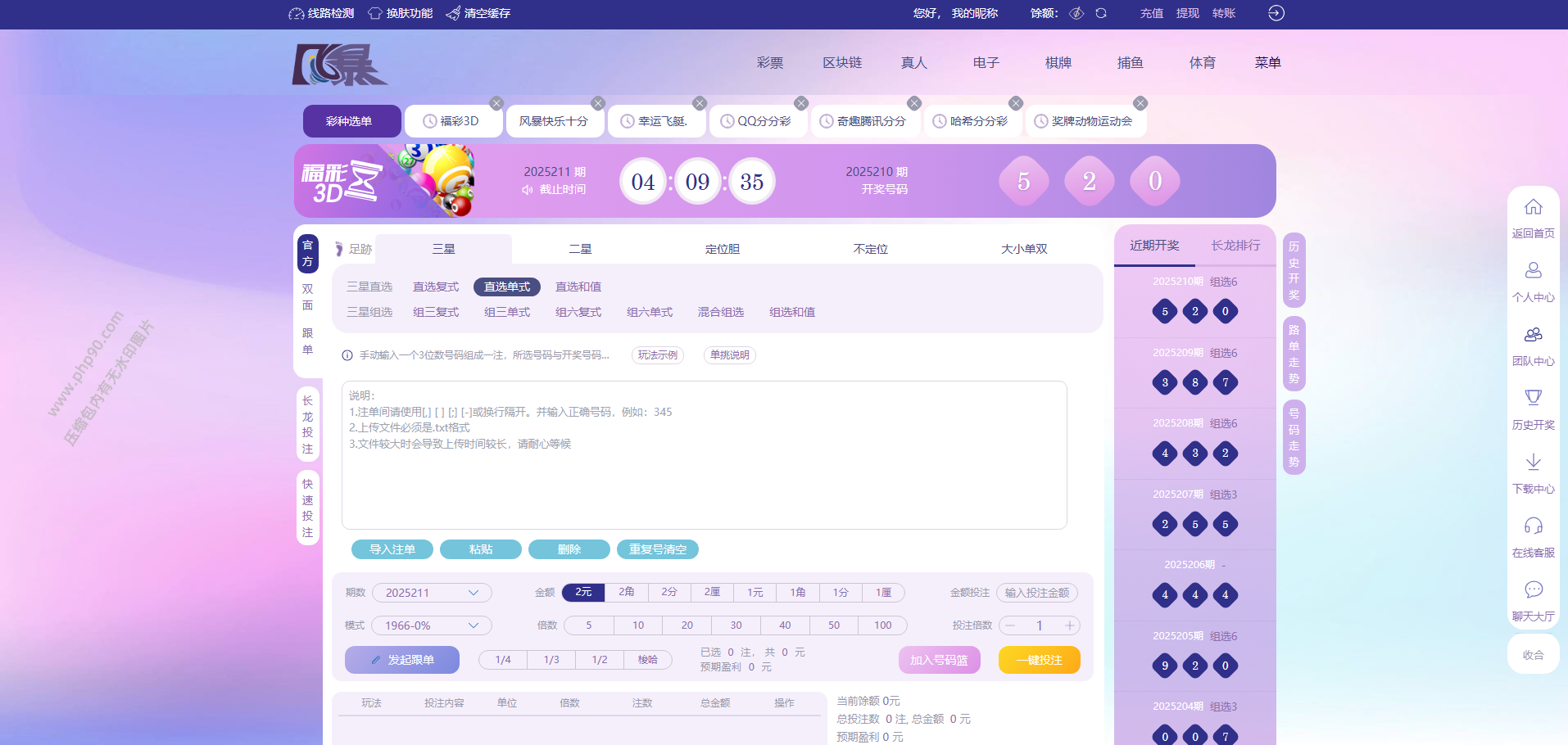Click the 导入注单 button
The width and height of the screenshot is (1568, 745).
392,549
